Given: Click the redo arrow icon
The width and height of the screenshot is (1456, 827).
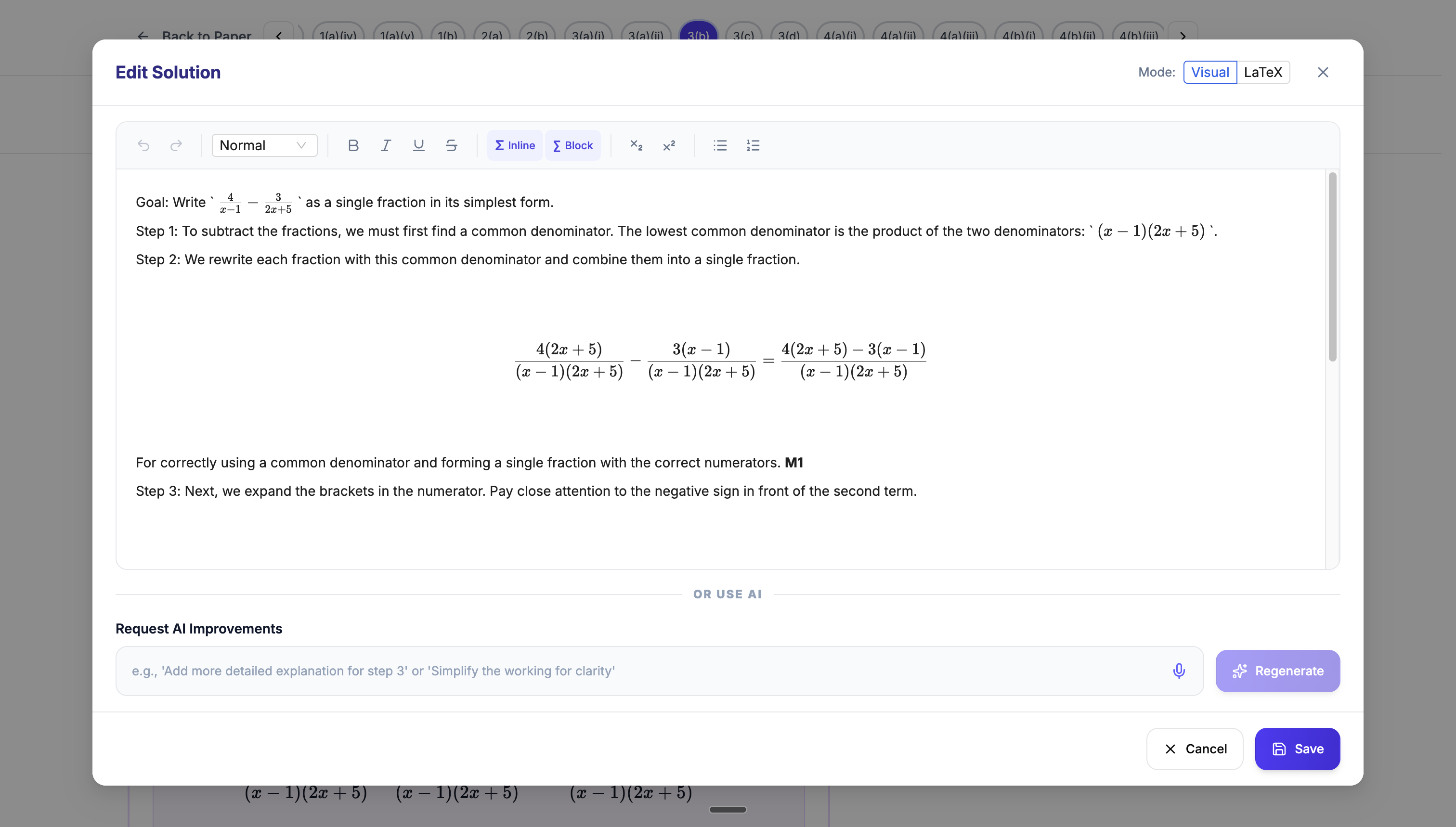Looking at the screenshot, I should (x=176, y=145).
